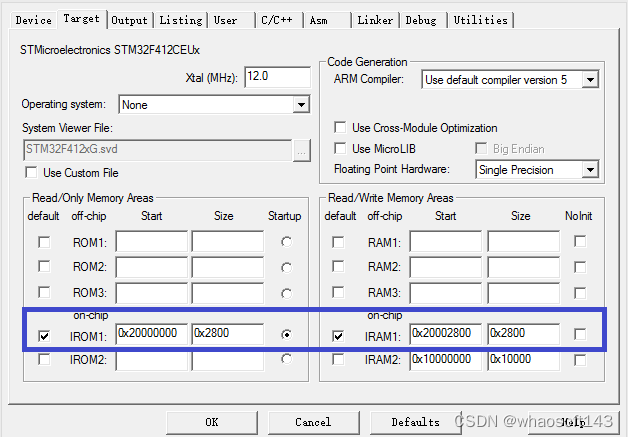The height and width of the screenshot is (437, 628).
Task: Click the ROM1 Size field
Action: pyautogui.click(x=227, y=241)
